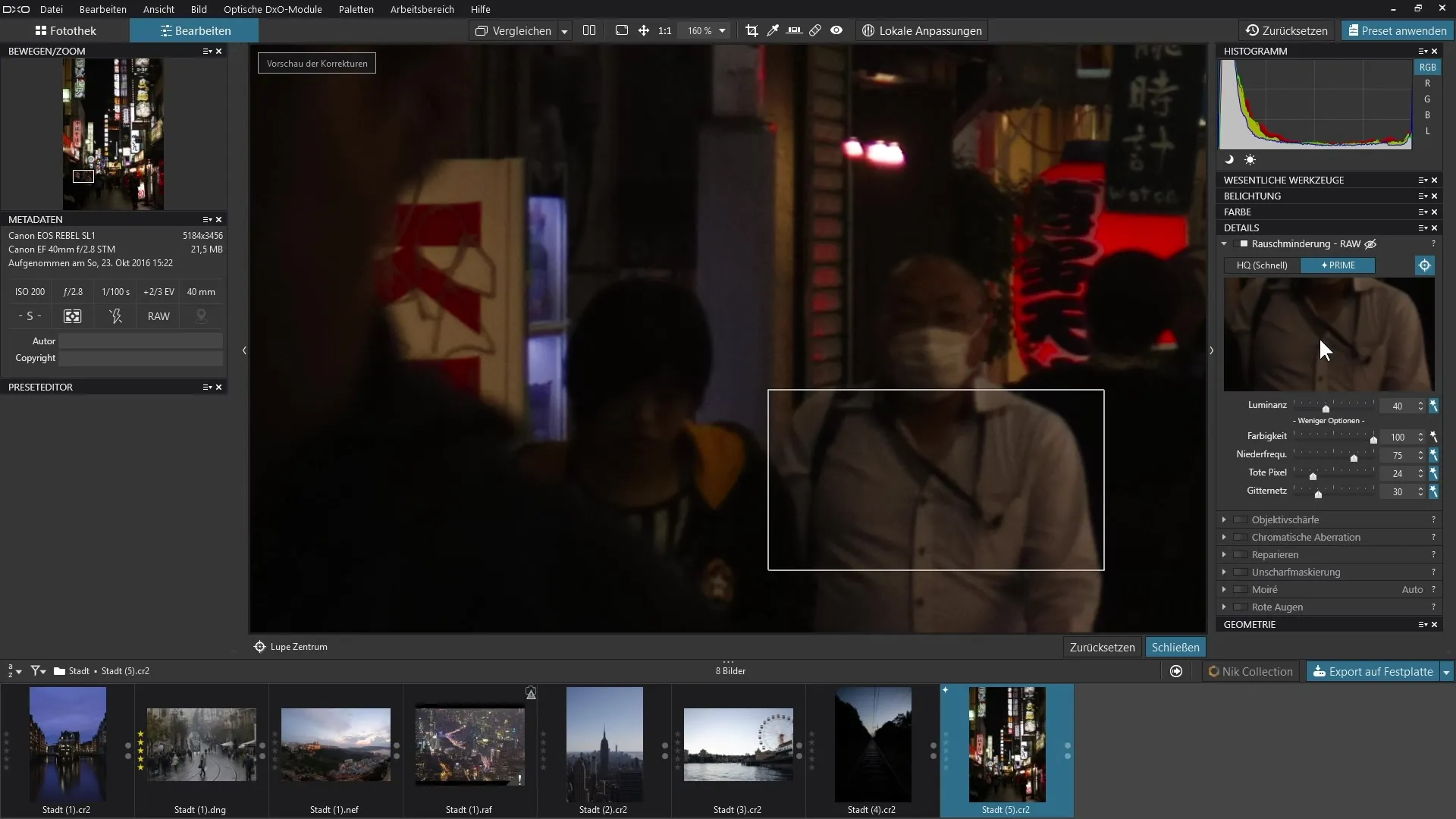Switch to Fotothek tab
The image size is (1456, 819).
pos(65,31)
